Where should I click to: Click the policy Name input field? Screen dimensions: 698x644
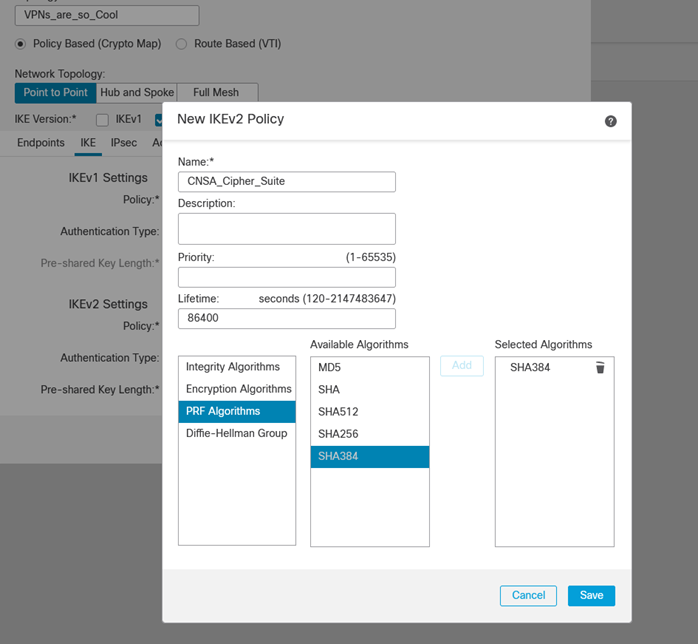click(287, 182)
